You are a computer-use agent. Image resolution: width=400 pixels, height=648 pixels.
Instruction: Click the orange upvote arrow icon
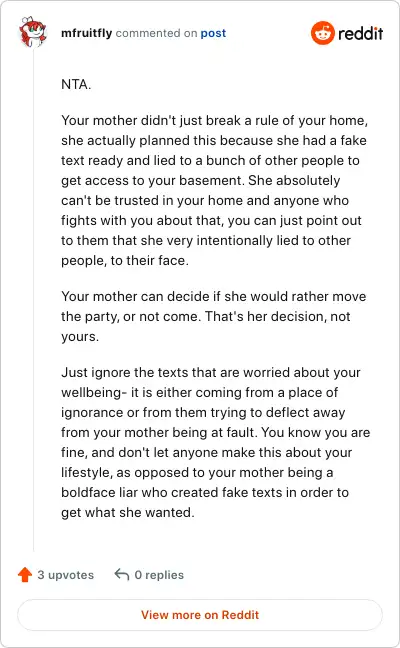pyautogui.click(x=25, y=574)
